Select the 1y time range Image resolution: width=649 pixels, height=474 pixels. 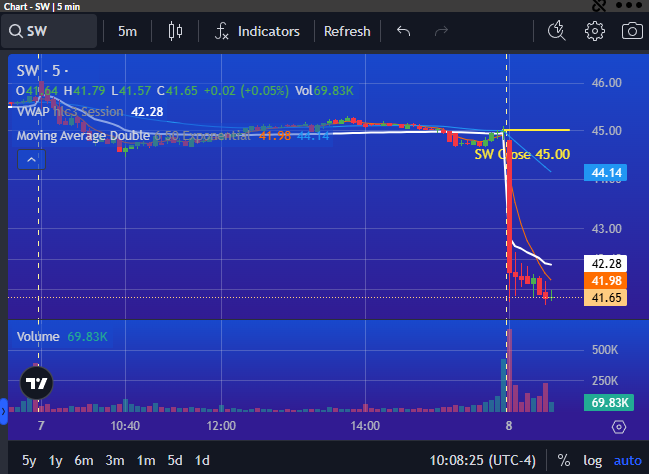[x=55, y=460]
